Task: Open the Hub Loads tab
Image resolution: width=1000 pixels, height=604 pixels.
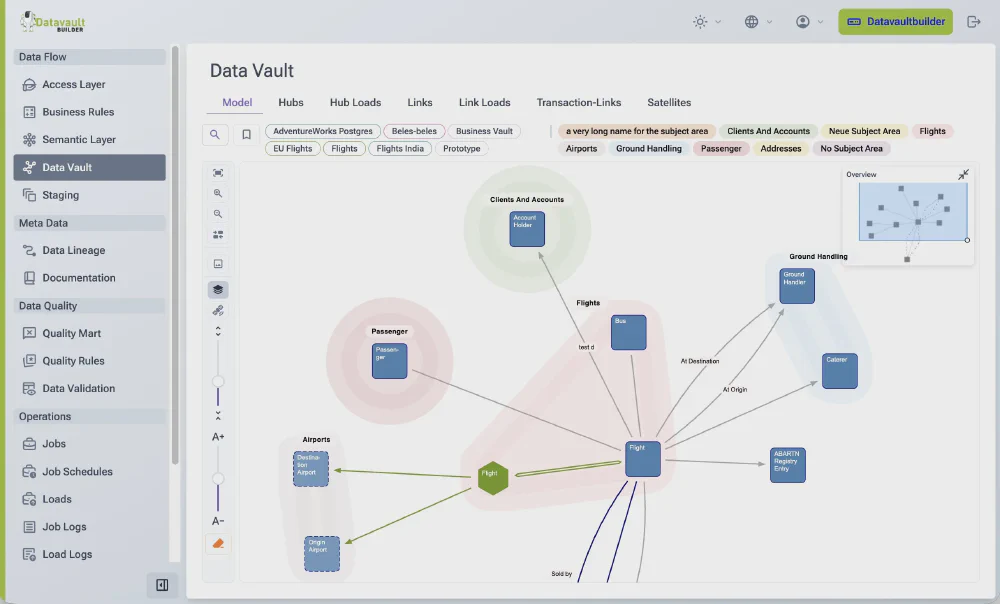Action: click(x=355, y=102)
